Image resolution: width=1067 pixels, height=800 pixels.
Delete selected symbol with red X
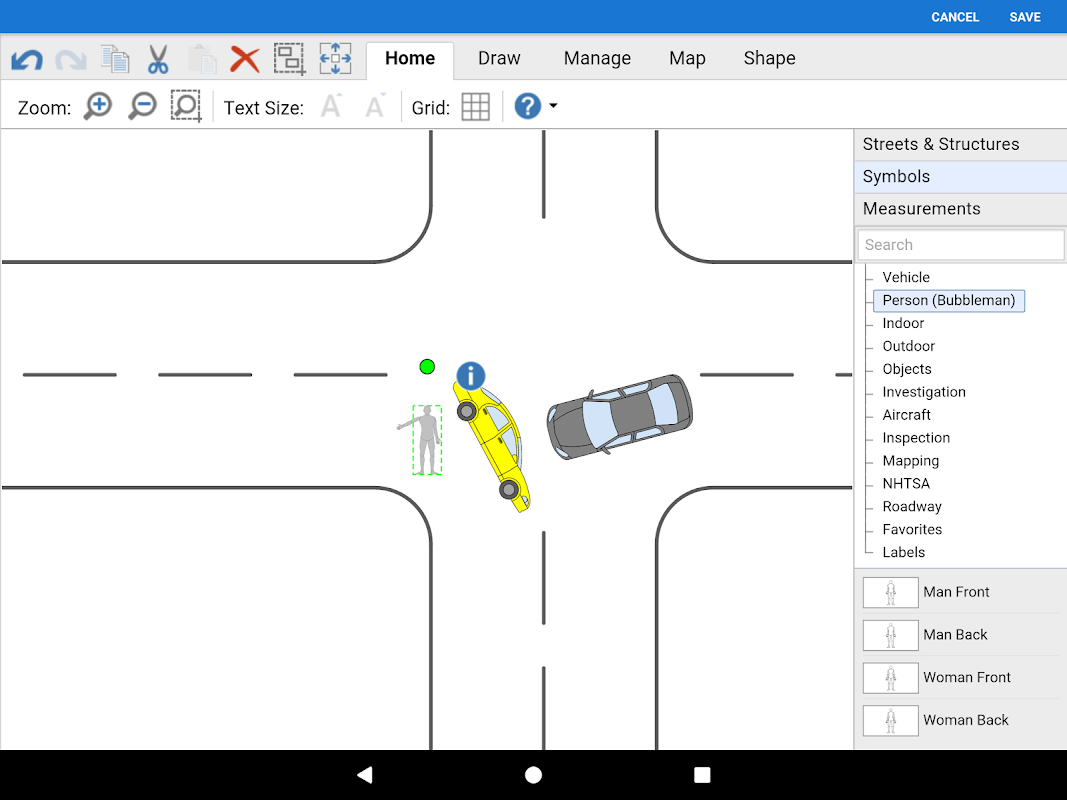tap(244, 59)
